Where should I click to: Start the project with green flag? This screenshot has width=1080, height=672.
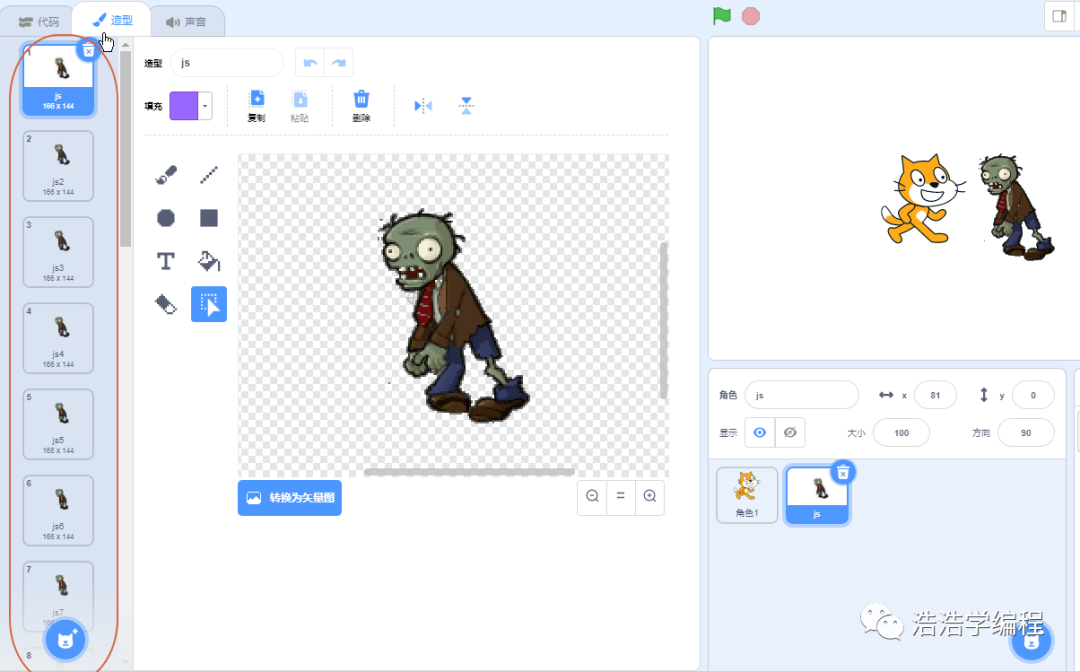721,15
